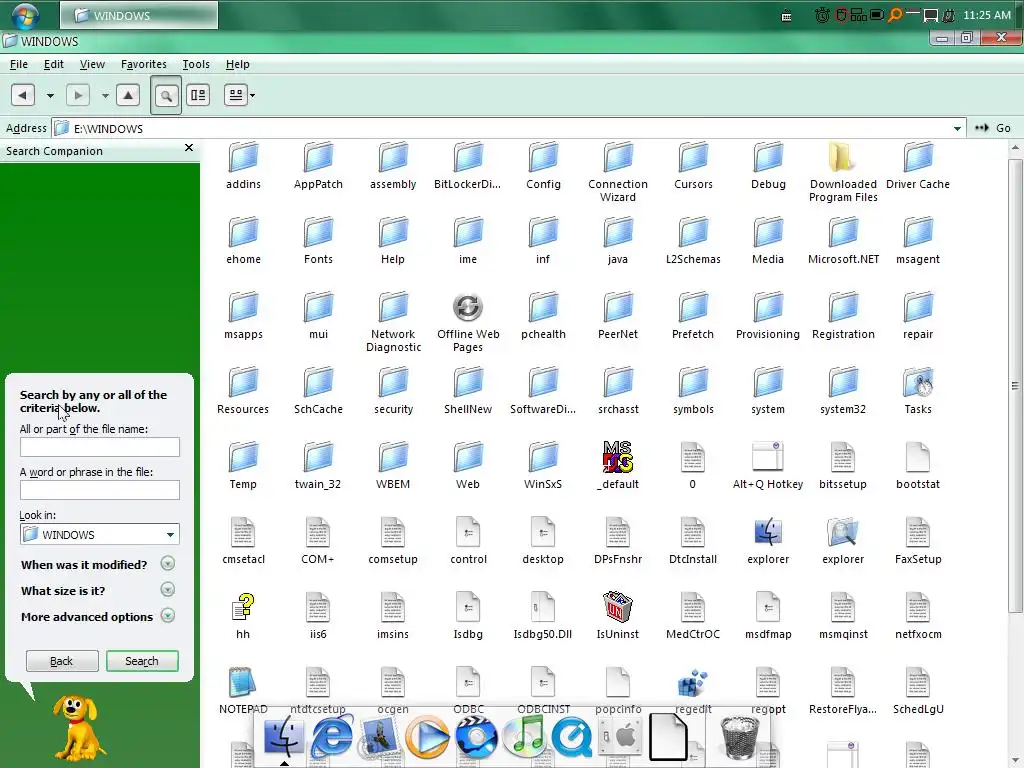Select the explorer Finder-face icon
This screenshot has height=768, width=1024.
coord(768,532)
